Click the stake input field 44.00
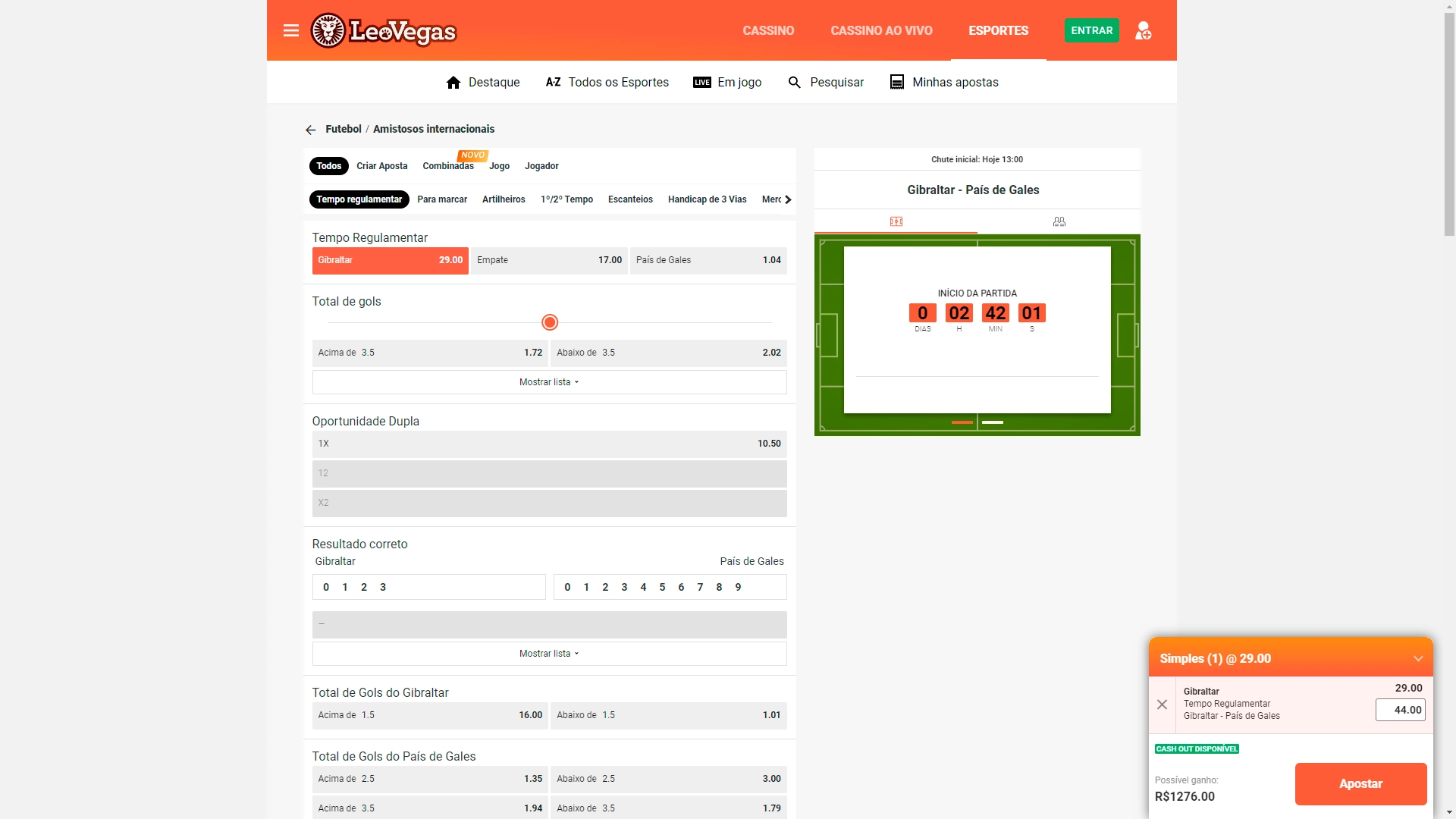This screenshot has height=819, width=1456. (x=1401, y=710)
